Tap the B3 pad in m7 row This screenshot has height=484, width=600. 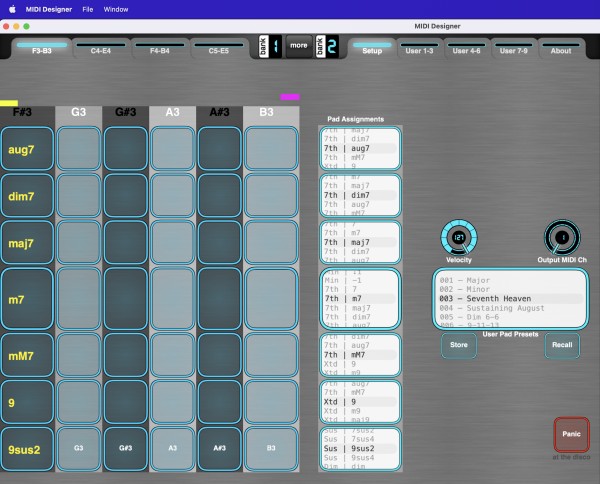pos(271,299)
